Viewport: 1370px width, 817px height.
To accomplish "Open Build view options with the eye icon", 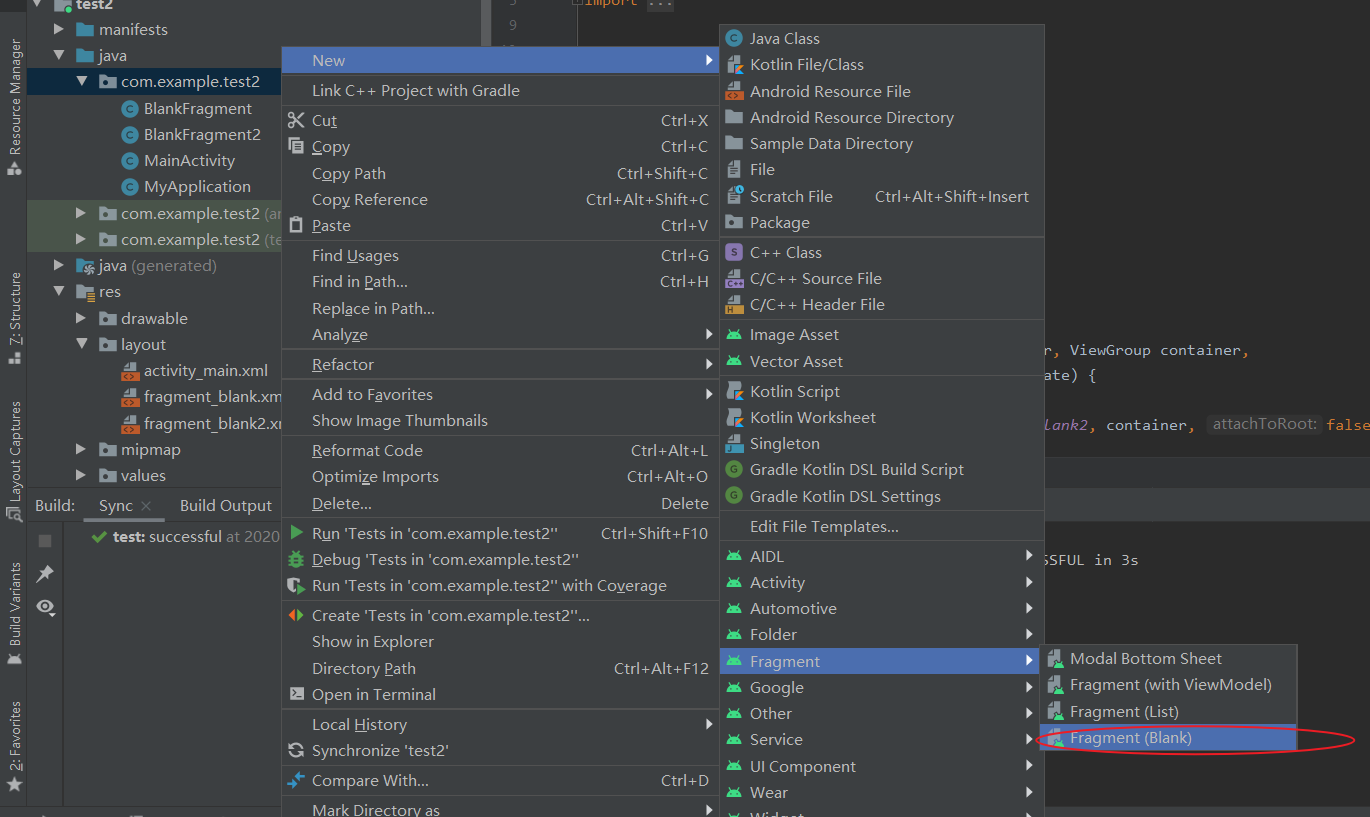I will [x=44, y=607].
